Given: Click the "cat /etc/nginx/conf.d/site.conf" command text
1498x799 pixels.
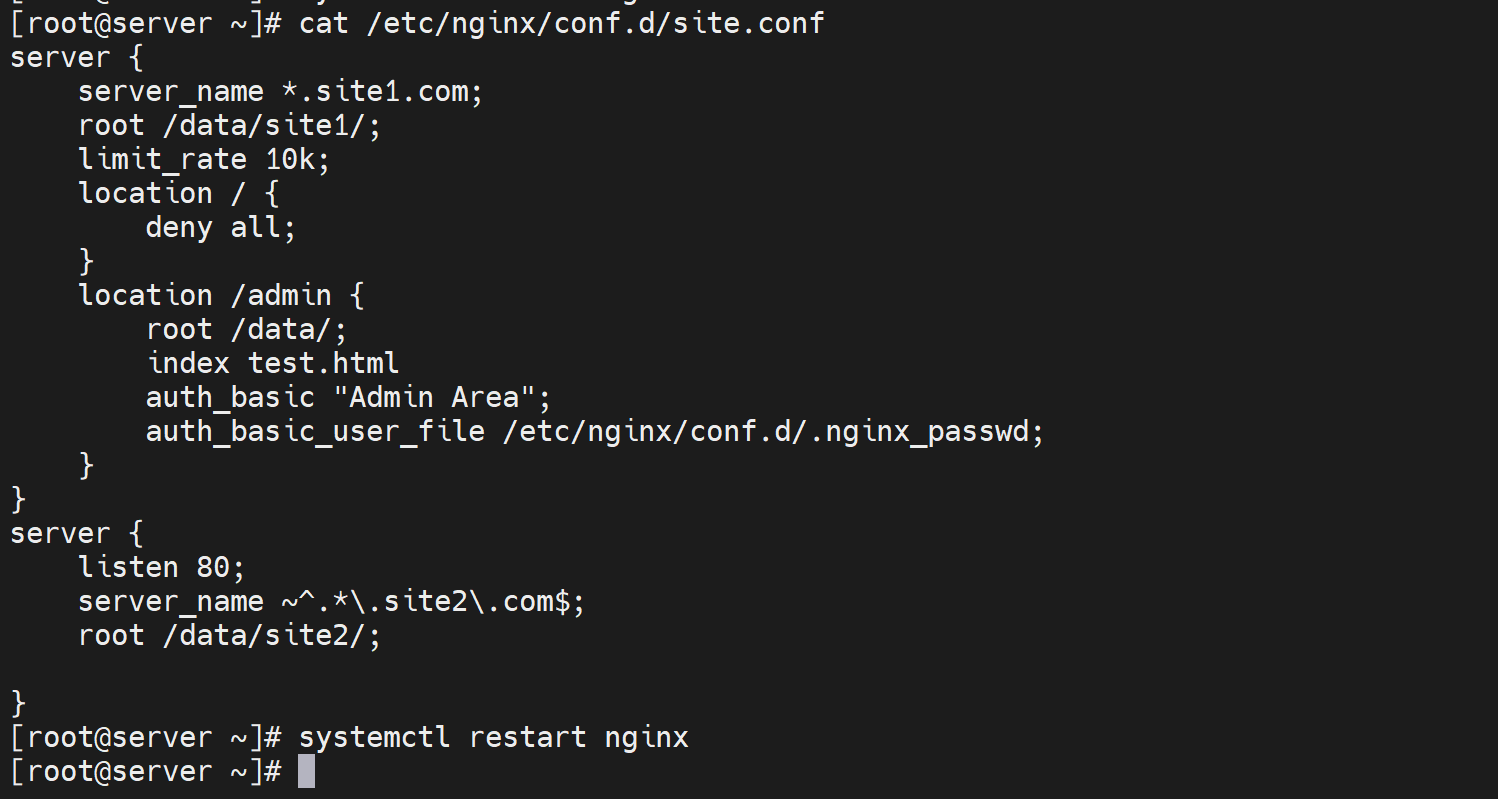Looking at the screenshot, I should [561, 23].
